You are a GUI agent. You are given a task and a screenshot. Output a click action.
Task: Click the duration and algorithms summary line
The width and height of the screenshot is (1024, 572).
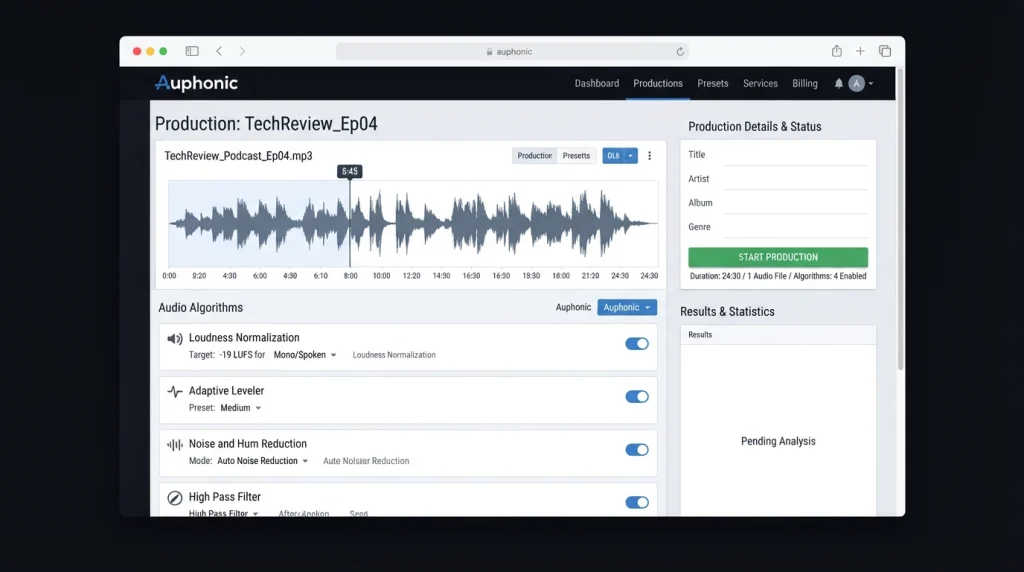[x=778, y=276]
